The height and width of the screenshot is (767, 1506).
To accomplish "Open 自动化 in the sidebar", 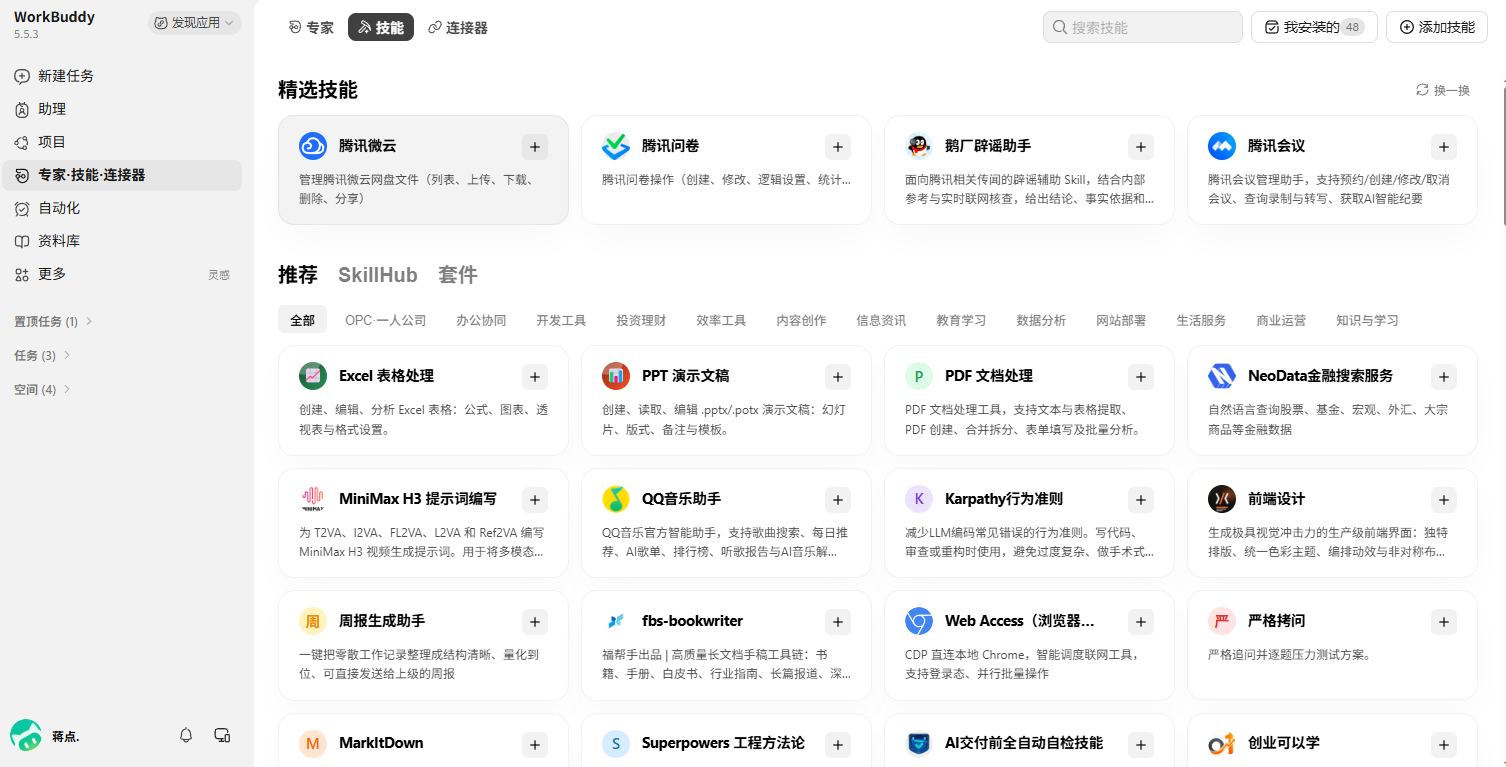I will click(x=122, y=208).
